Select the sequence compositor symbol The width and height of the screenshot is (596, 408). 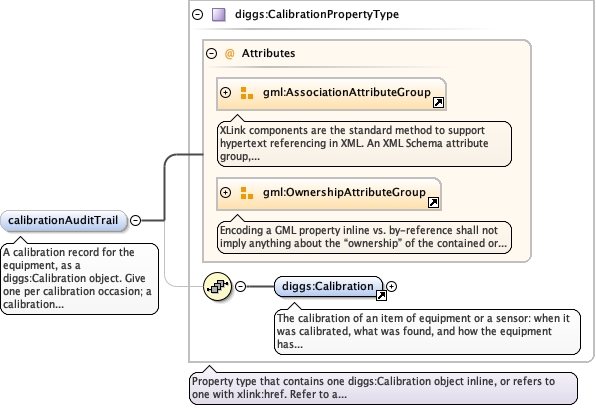(217, 286)
